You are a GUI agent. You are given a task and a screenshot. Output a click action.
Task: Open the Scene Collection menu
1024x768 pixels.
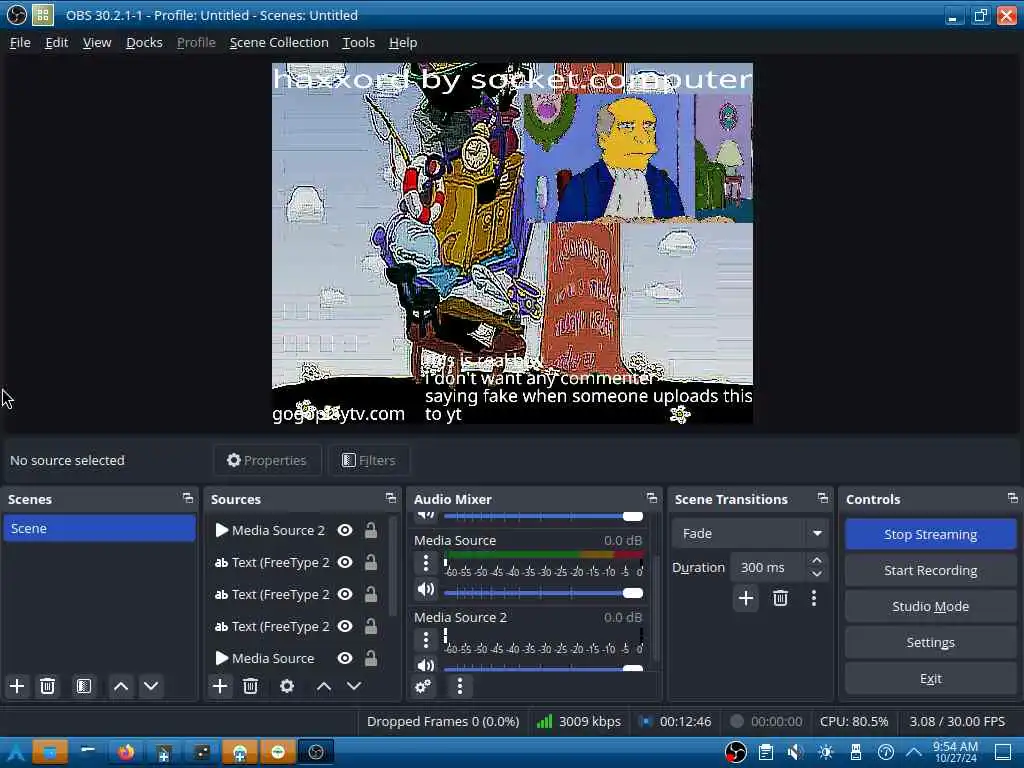pyautogui.click(x=279, y=42)
